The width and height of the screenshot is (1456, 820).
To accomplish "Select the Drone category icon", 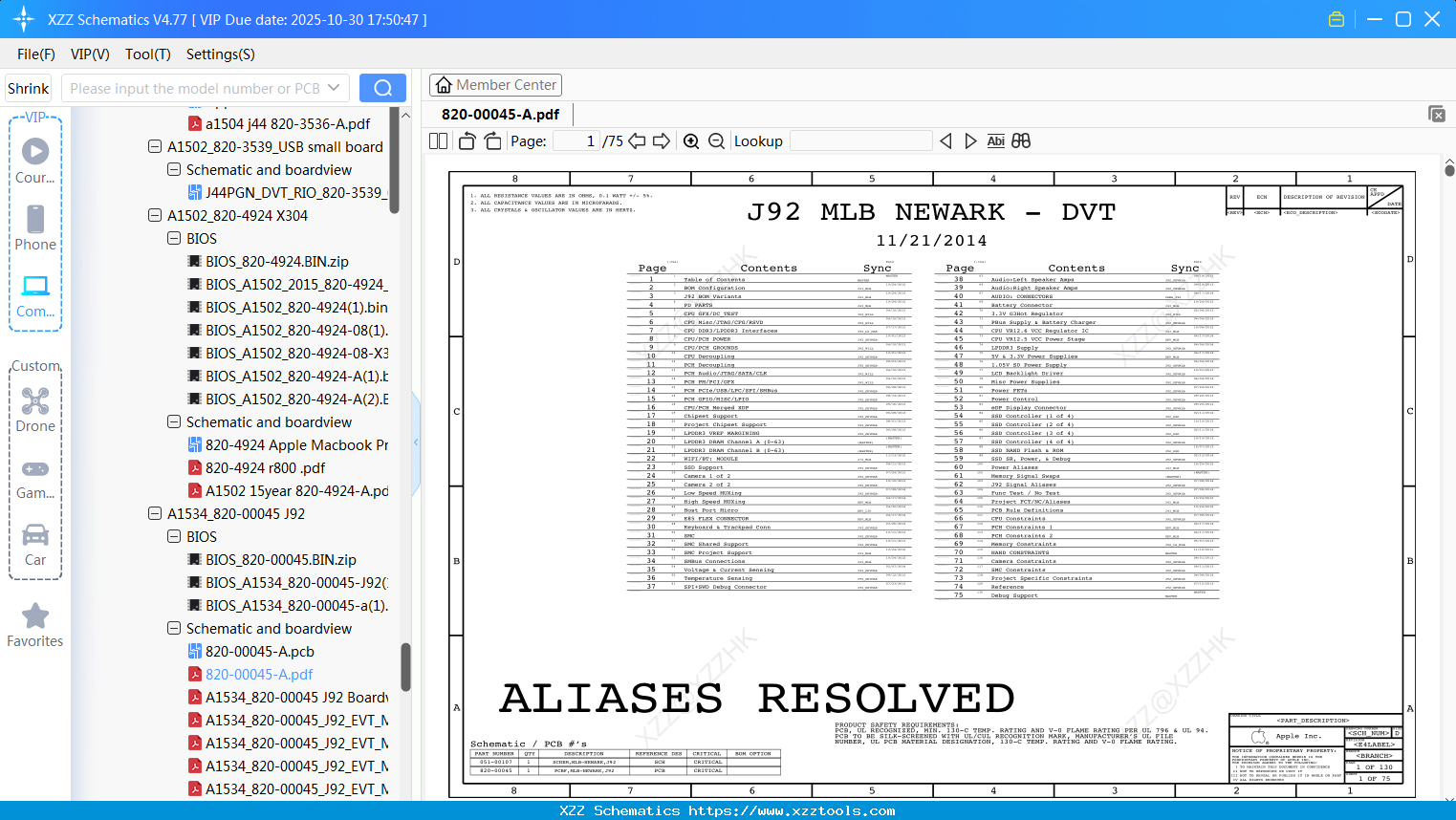I will [35, 410].
